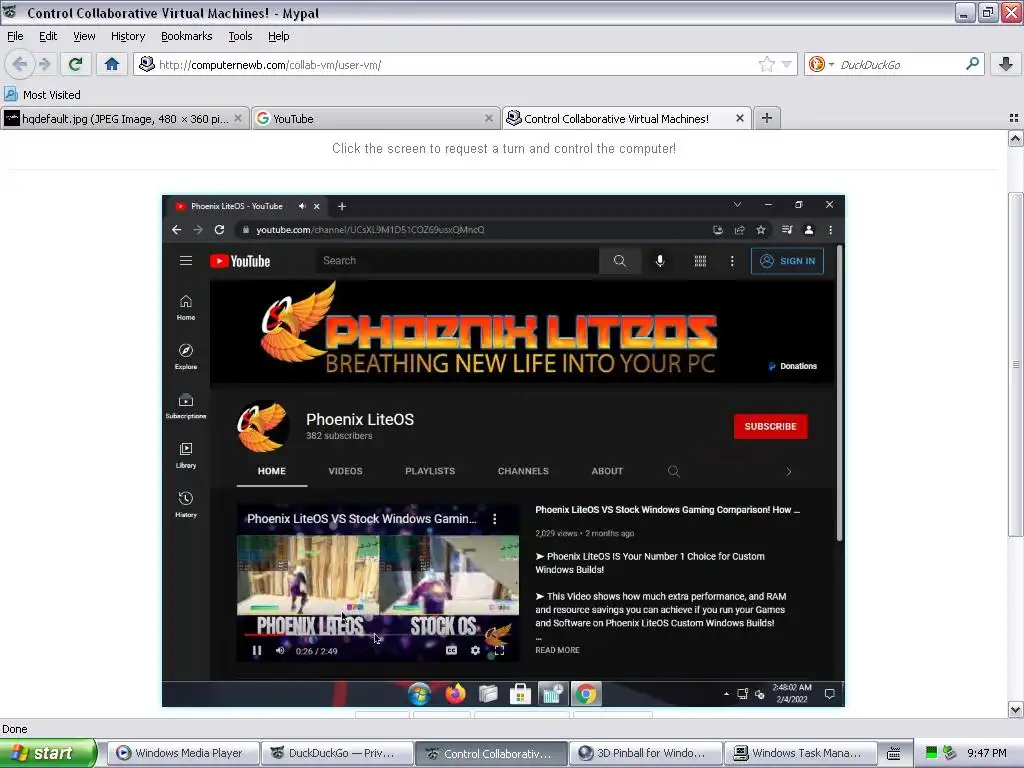Open video settings gear icon

click(x=475, y=650)
